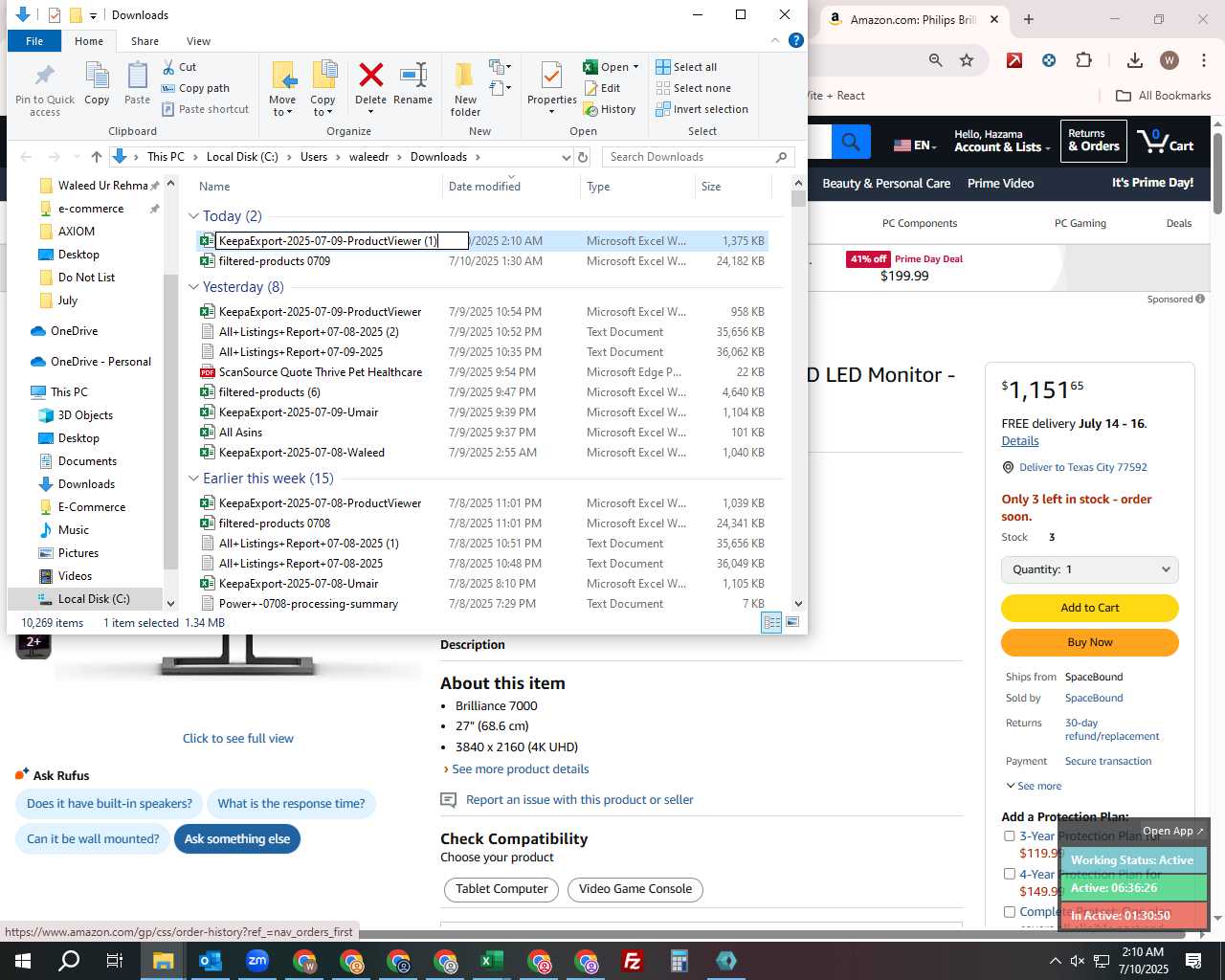Image resolution: width=1225 pixels, height=980 pixels.
Task: Open Amazon Cart
Action: click(1165, 142)
